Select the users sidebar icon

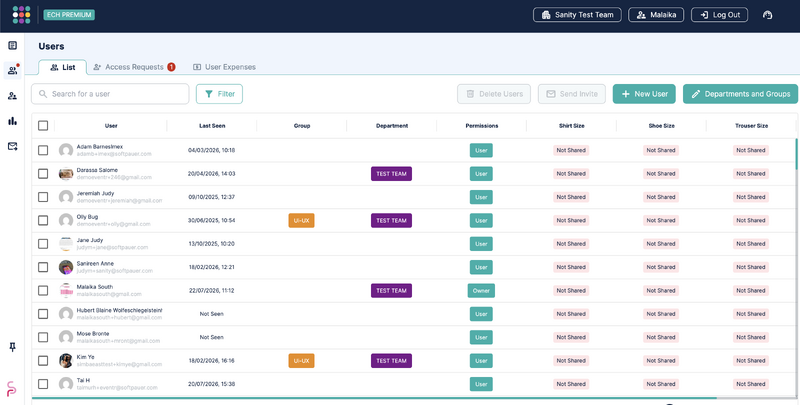point(13,70)
